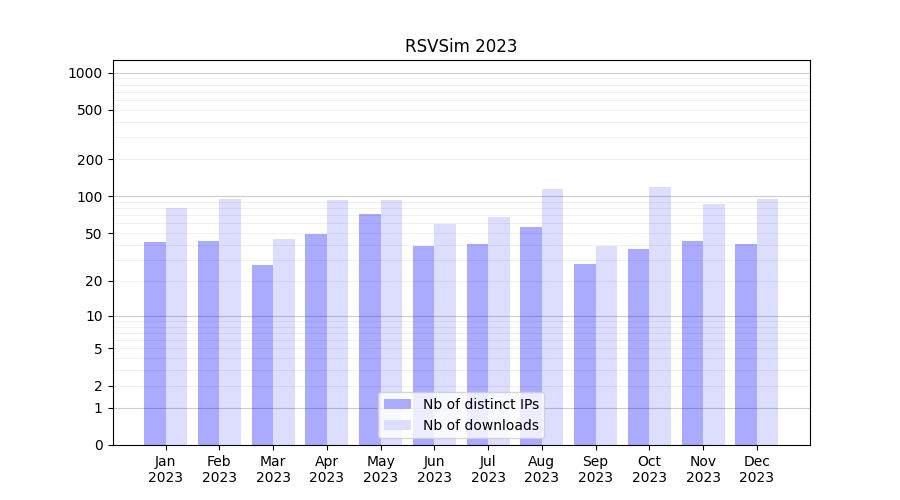Click the May distinct IPs bar
This screenshot has width=900, height=500.
point(370,329)
